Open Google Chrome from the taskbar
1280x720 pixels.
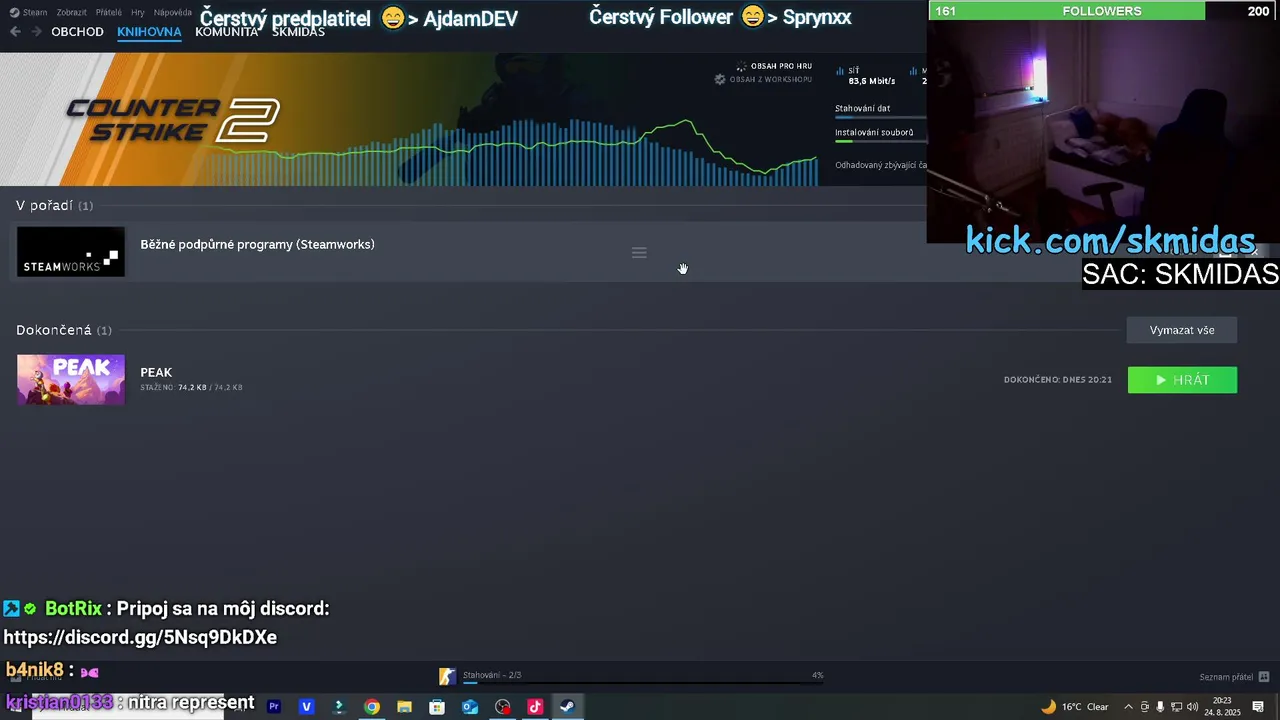click(x=372, y=707)
